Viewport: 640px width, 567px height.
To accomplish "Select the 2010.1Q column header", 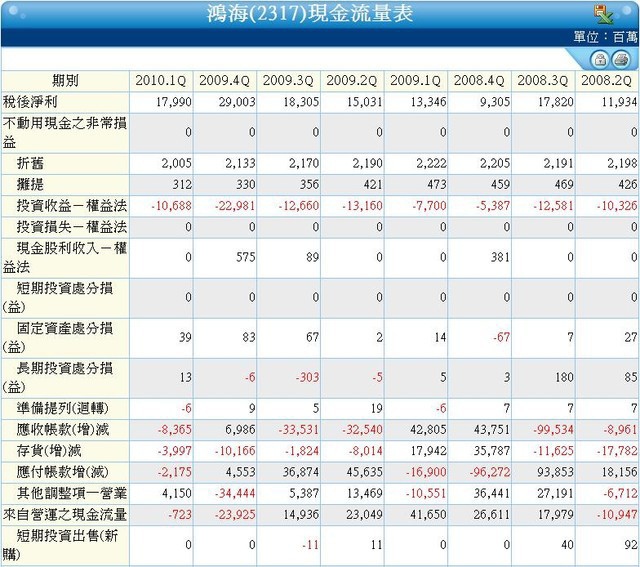I will click(161, 81).
